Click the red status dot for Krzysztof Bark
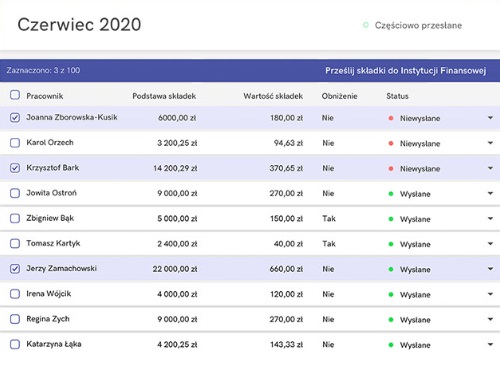500x368 pixels. tap(391, 168)
